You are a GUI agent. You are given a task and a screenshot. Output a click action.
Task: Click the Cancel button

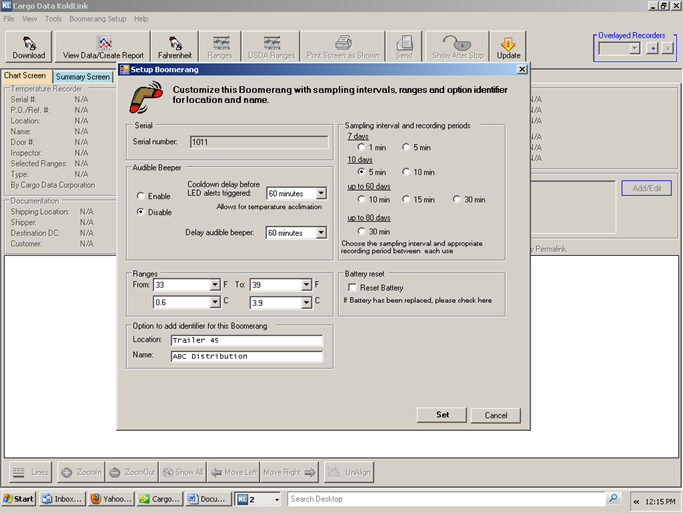pos(496,415)
